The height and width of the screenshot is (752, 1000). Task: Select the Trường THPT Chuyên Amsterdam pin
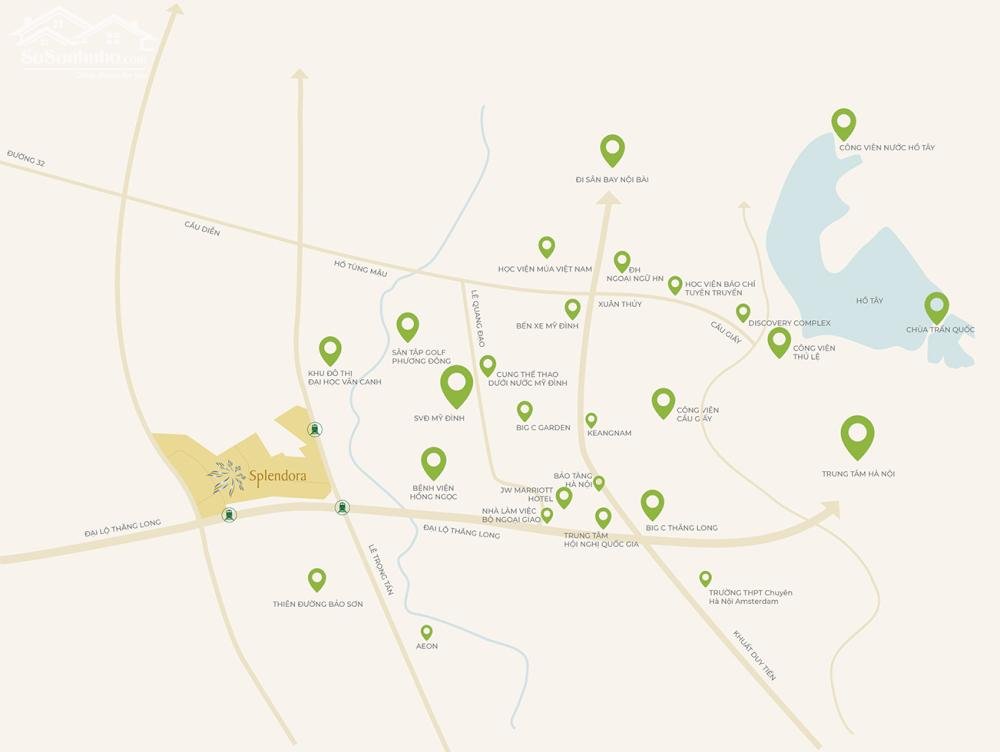tap(705, 579)
